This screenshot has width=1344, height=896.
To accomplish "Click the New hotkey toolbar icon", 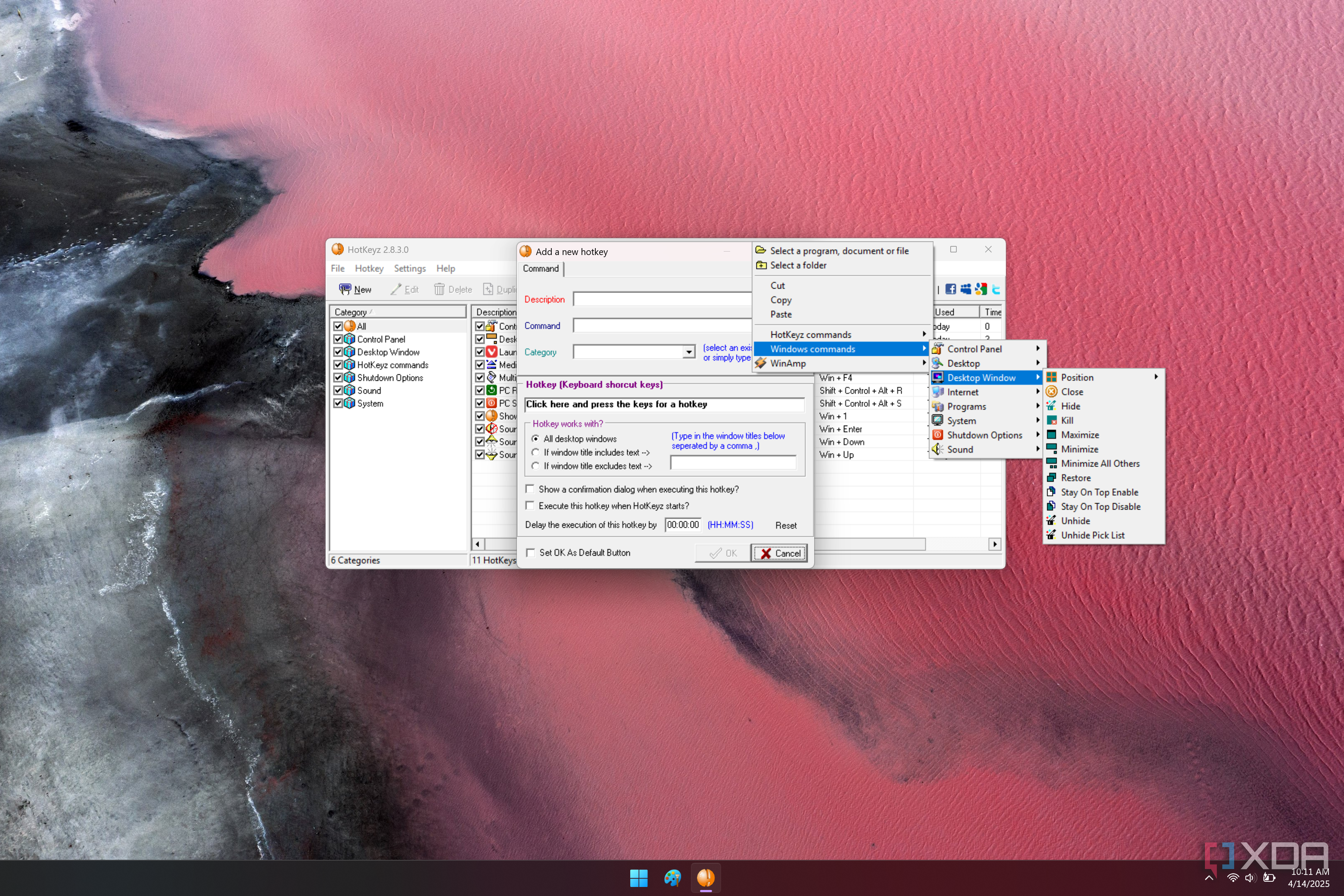I will (345, 289).
